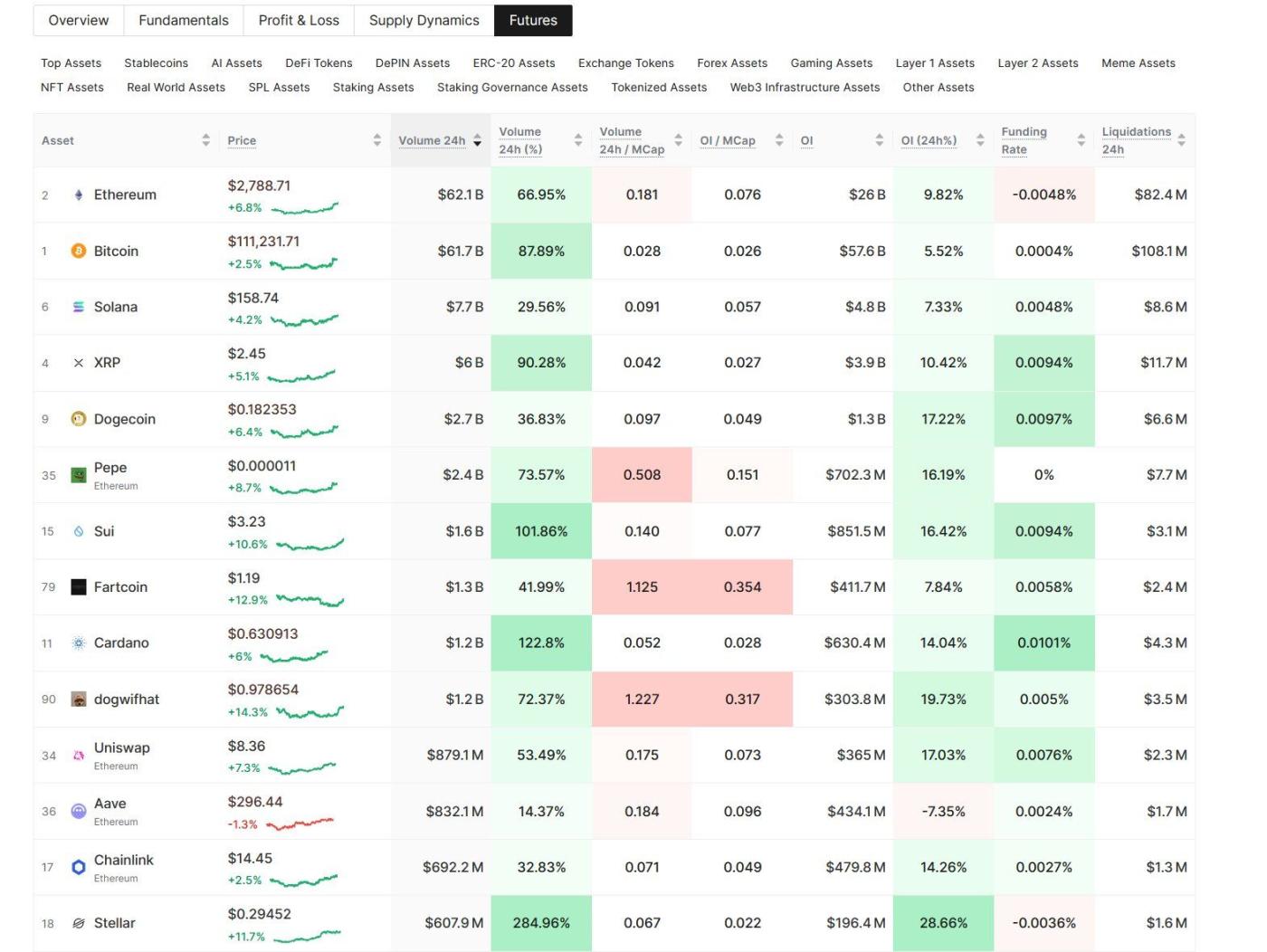Click the Liquidations 24h sort arrows
The height and width of the screenshot is (952, 1267).
click(x=1183, y=140)
